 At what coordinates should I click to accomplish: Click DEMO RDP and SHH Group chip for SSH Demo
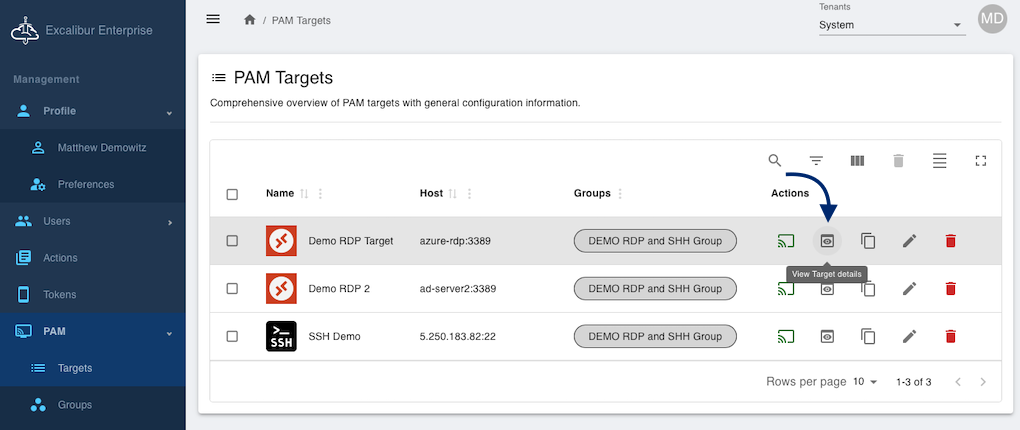pos(655,337)
